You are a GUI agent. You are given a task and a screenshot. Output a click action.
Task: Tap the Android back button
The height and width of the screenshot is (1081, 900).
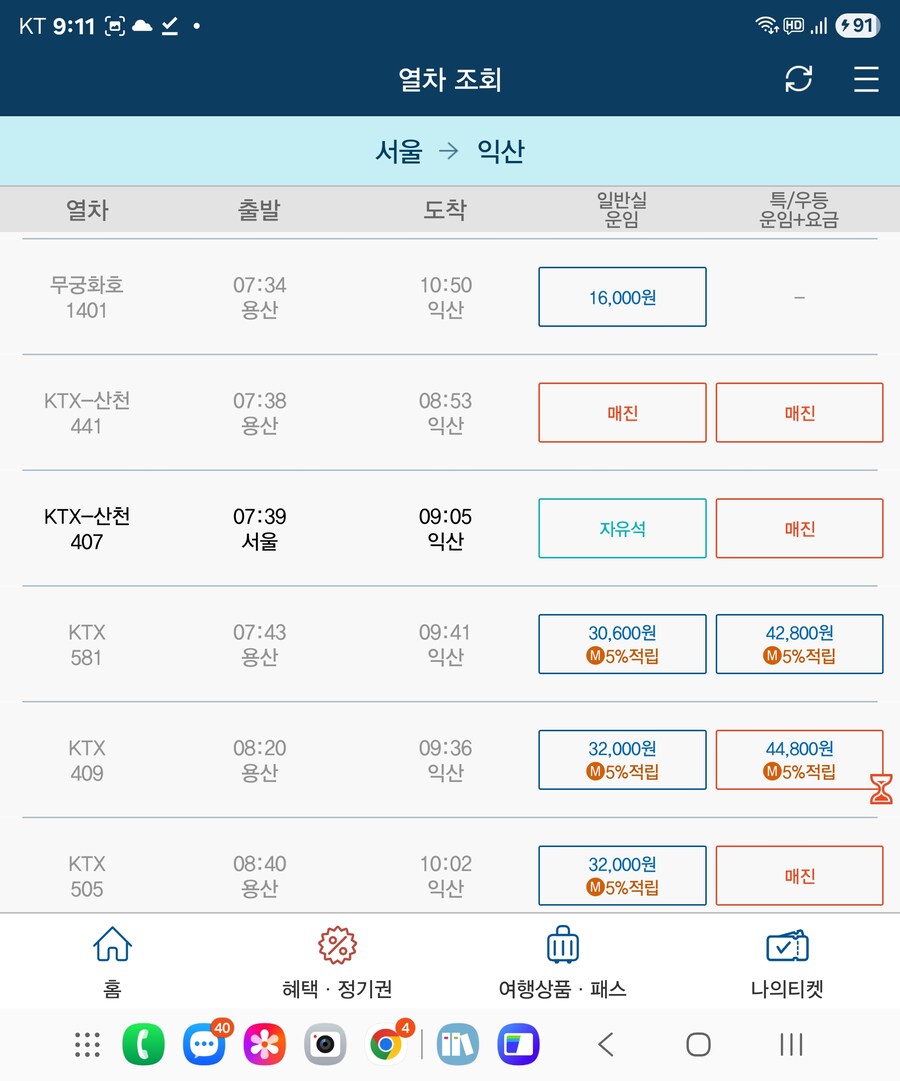pyautogui.click(x=606, y=1044)
